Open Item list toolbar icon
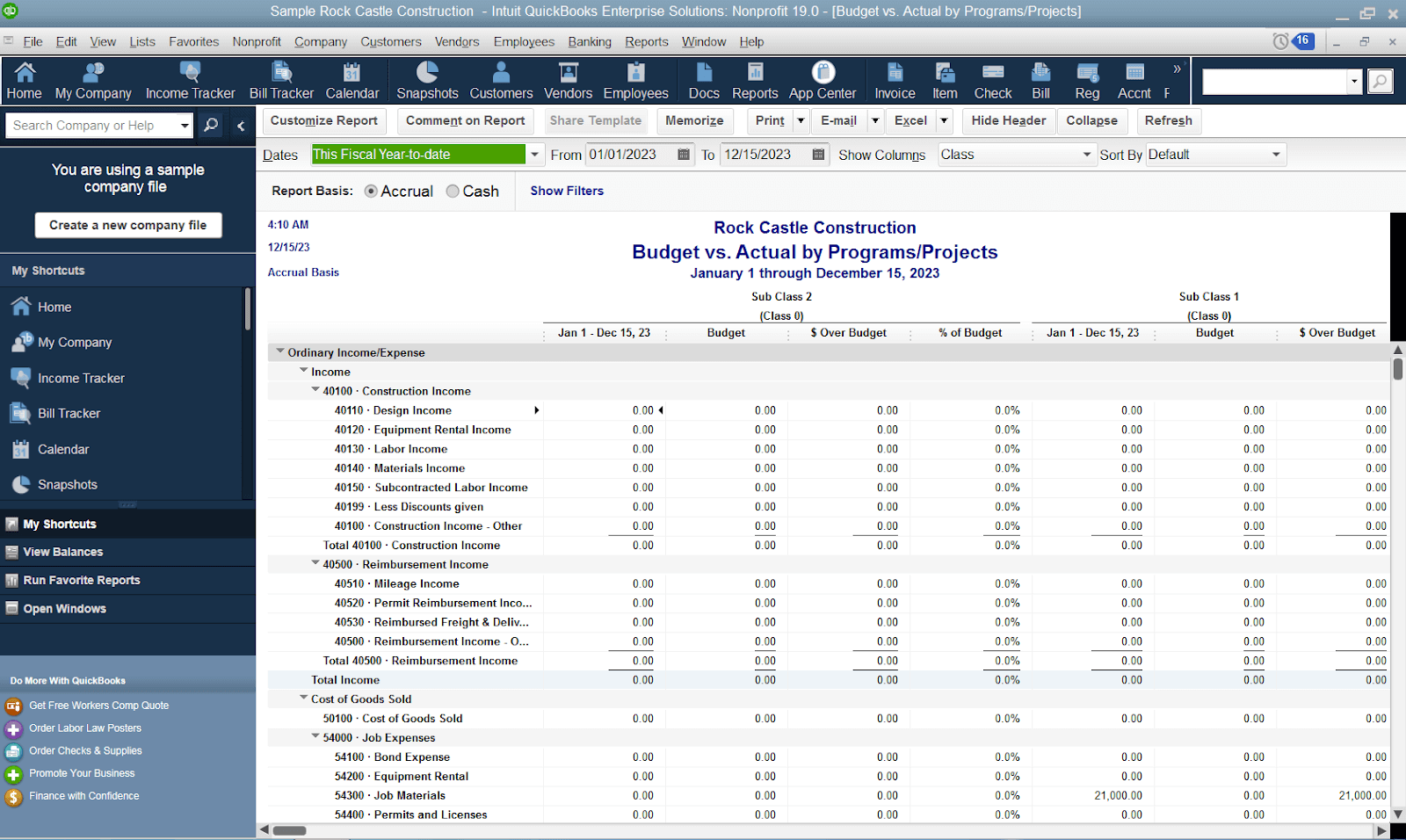 tap(945, 81)
